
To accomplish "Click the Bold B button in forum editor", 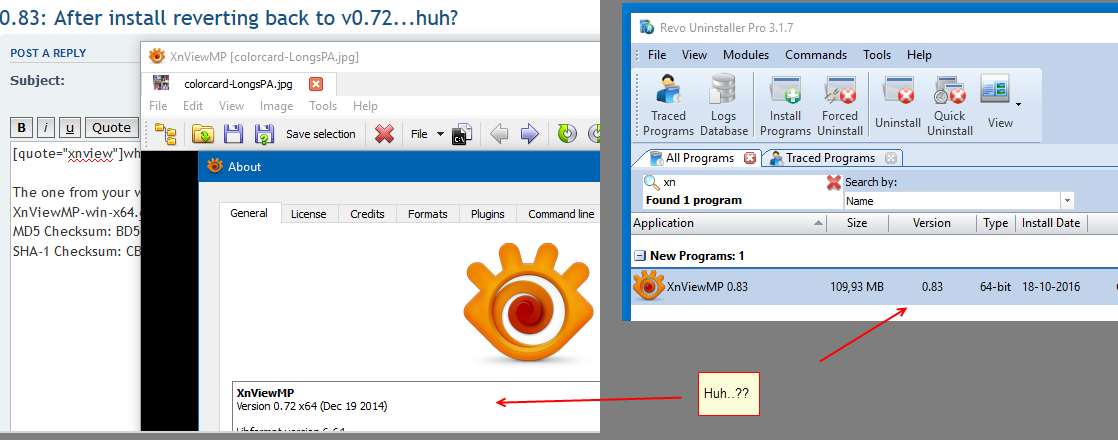I will click(x=21, y=128).
